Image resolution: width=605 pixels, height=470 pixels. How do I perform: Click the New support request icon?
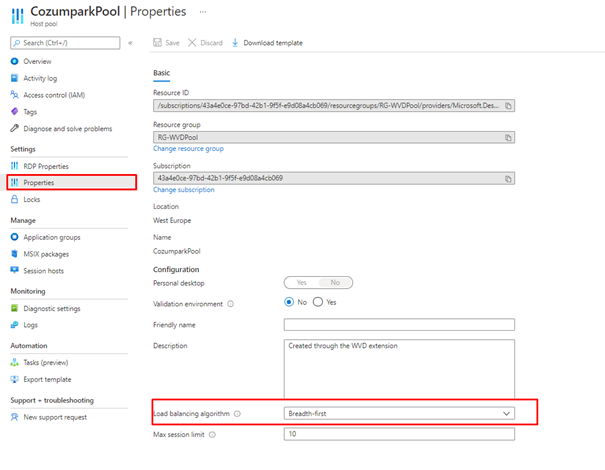click(x=15, y=417)
